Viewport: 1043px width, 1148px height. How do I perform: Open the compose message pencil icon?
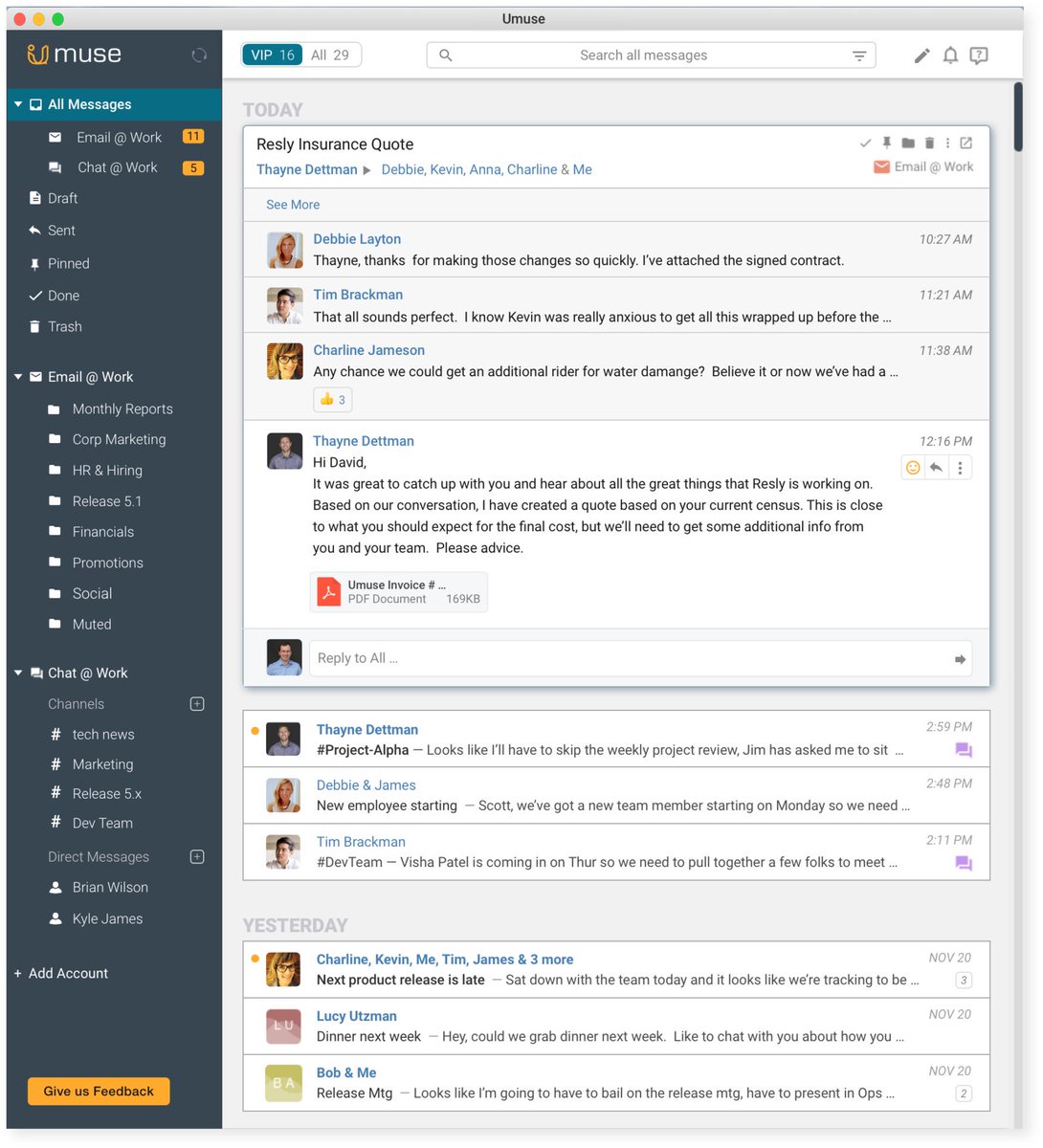click(x=921, y=55)
